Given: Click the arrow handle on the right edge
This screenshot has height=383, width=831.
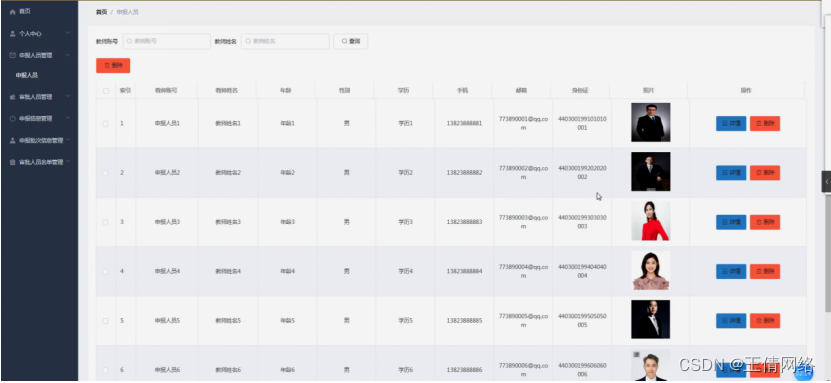Looking at the screenshot, I should pyautogui.click(x=826, y=181).
